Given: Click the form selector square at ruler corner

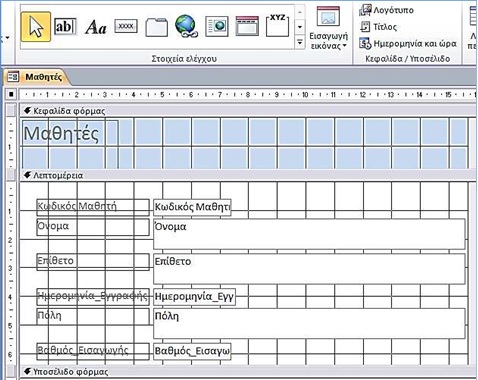Looking at the screenshot, I should (x=11, y=95).
